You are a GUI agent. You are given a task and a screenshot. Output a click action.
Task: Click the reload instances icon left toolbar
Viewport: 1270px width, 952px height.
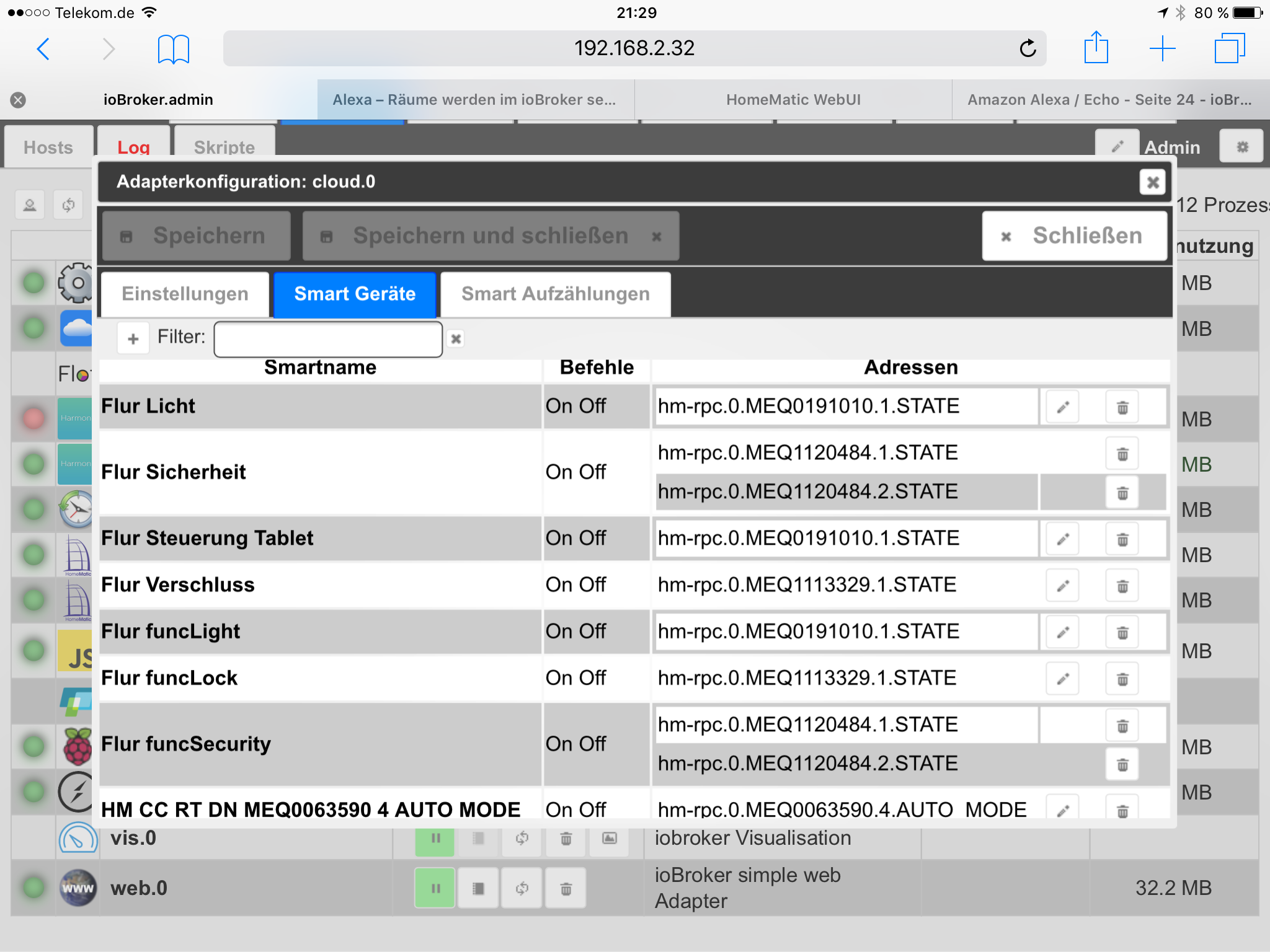pyautogui.click(x=68, y=205)
